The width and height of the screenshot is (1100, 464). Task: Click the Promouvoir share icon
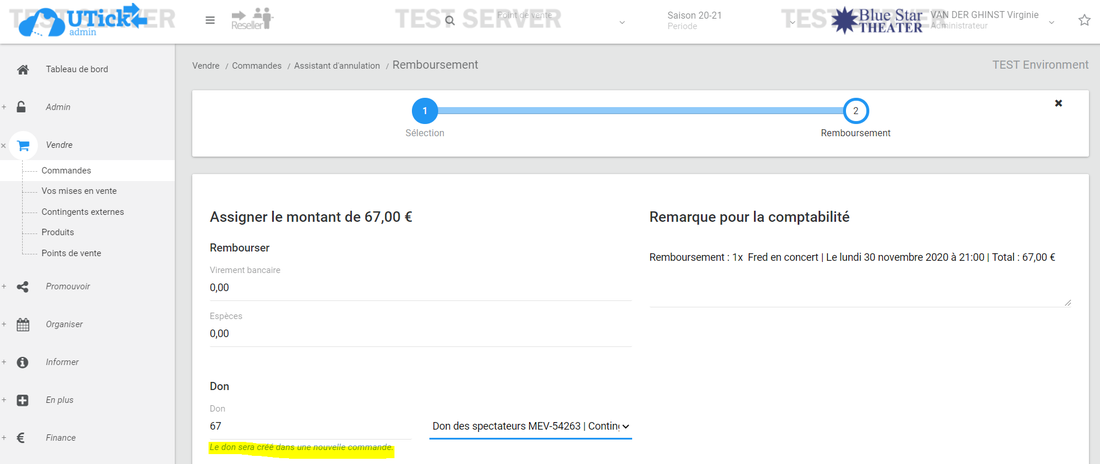point(23,286)
